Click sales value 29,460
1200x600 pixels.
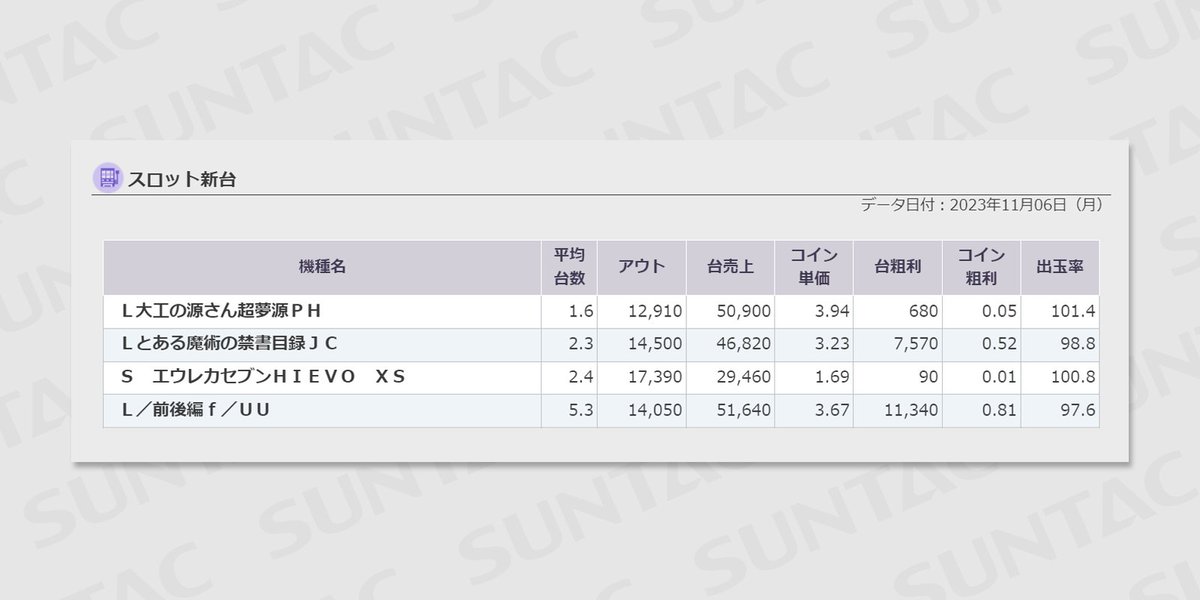pyautogui.click(x=744, y=377)
